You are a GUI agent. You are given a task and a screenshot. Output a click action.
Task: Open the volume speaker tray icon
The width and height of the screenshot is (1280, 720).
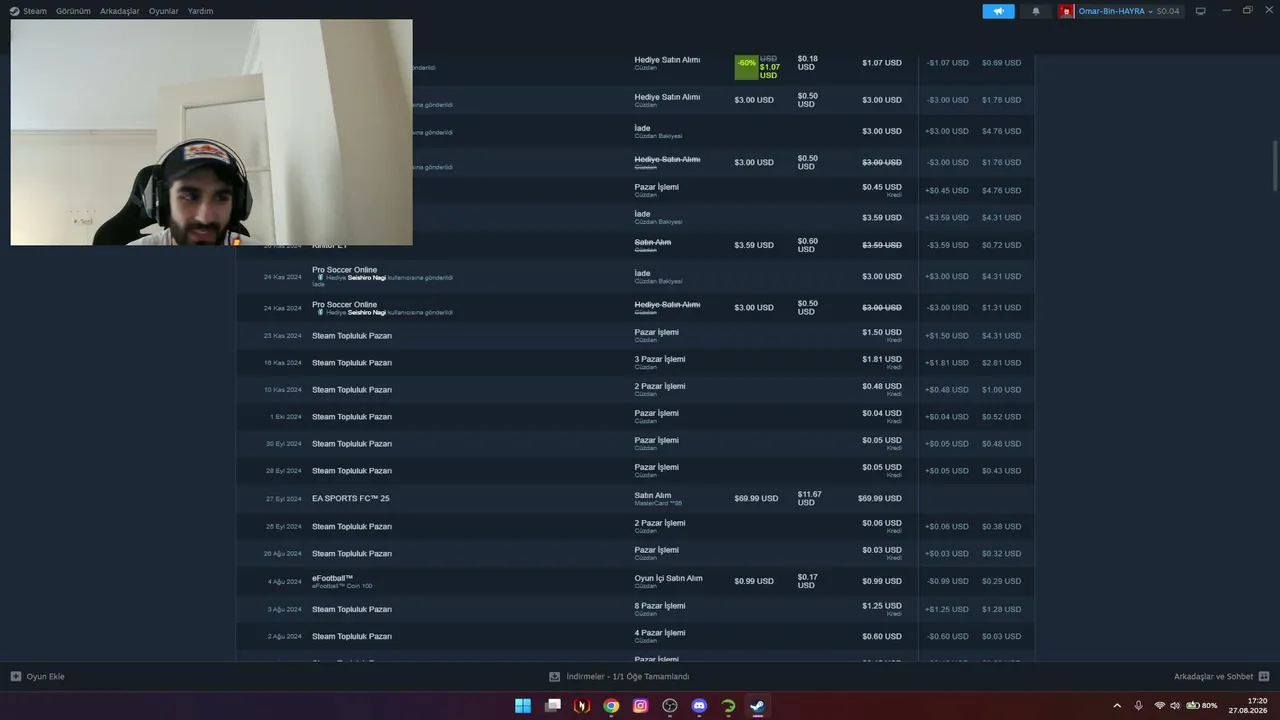click(x=1175, y=706)
